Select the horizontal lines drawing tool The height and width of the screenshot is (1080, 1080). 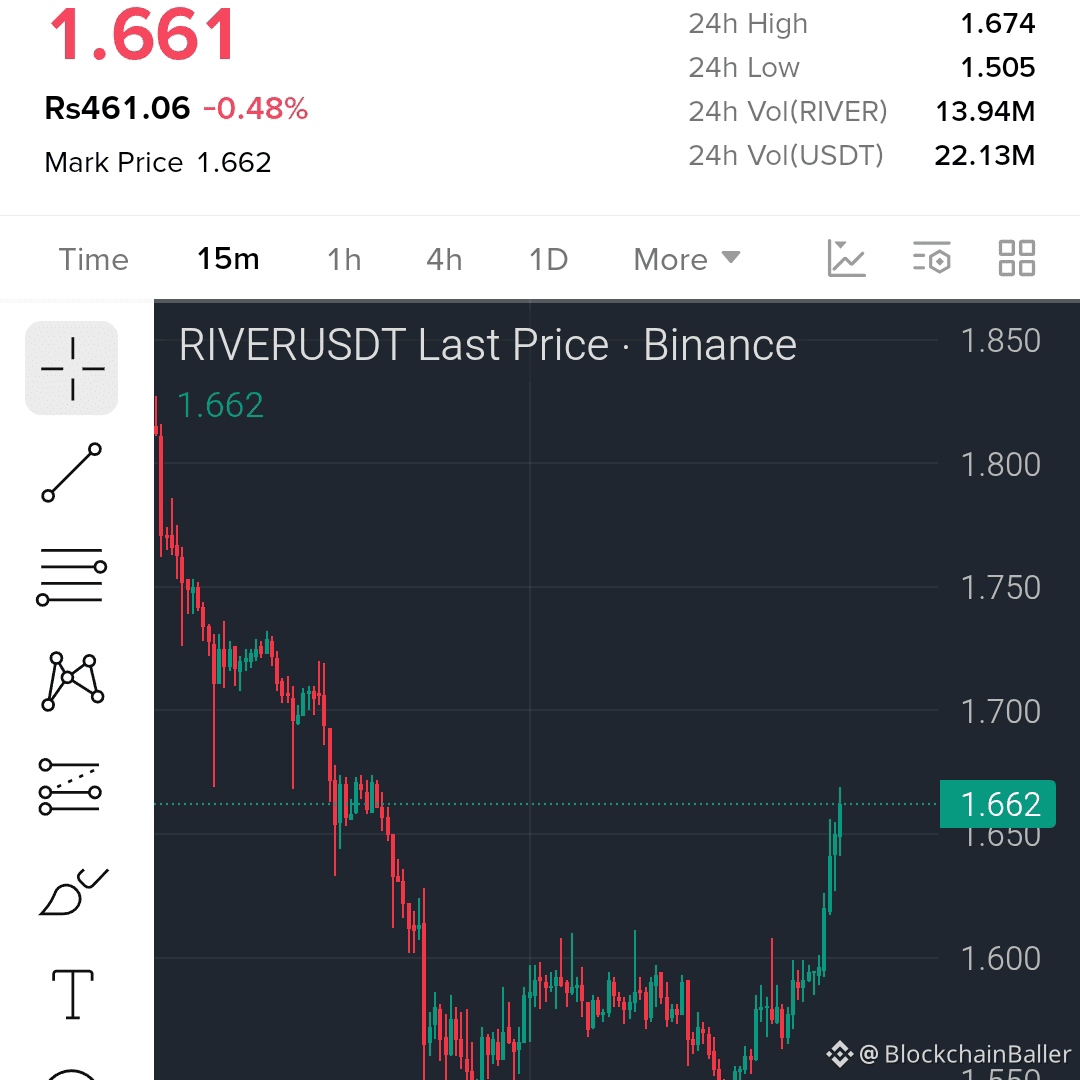pyautogui.click(x=72, y=577)
